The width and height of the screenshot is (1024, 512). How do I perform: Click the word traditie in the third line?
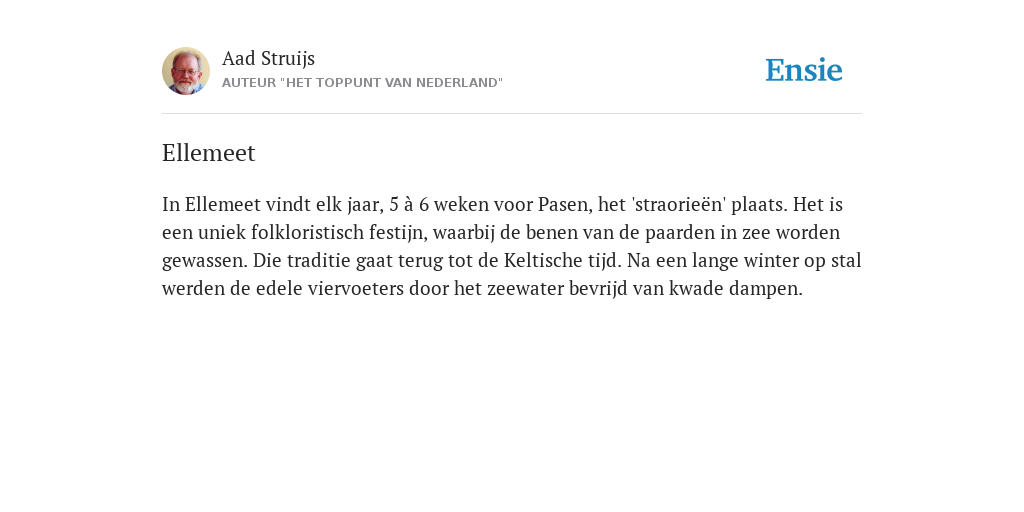323,261
